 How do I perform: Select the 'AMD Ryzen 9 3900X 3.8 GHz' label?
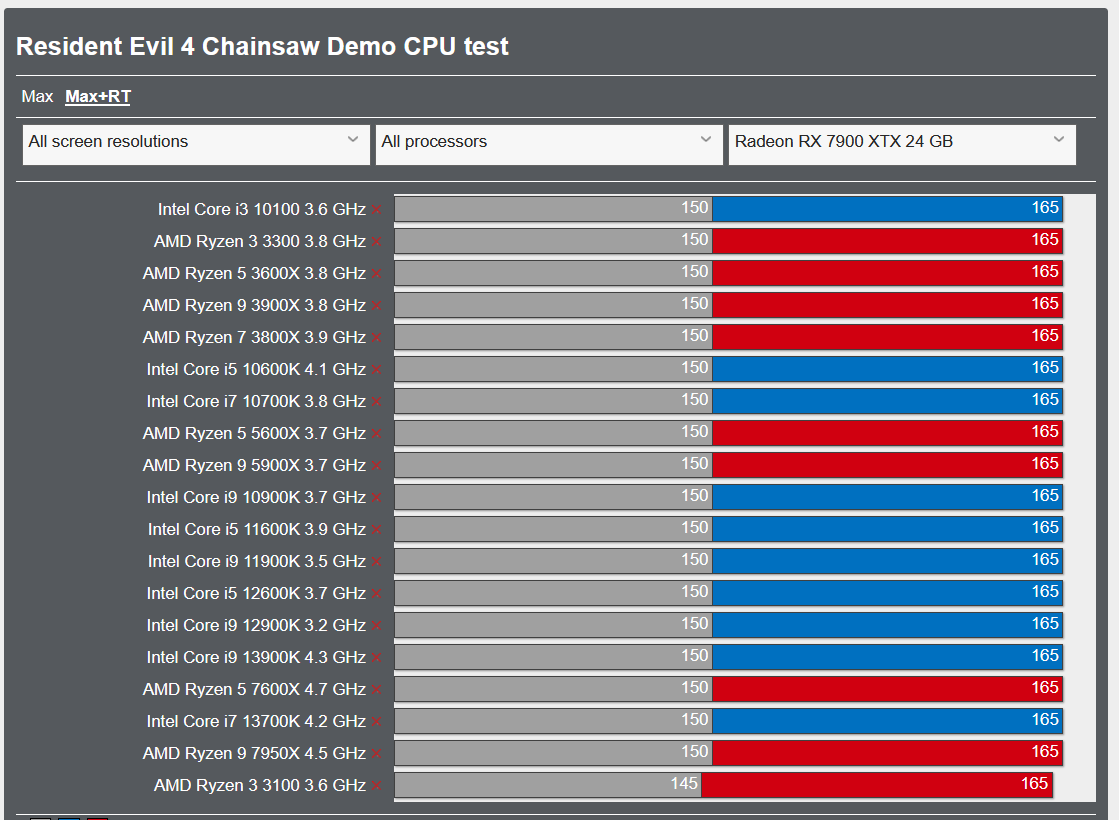(254, 305)
